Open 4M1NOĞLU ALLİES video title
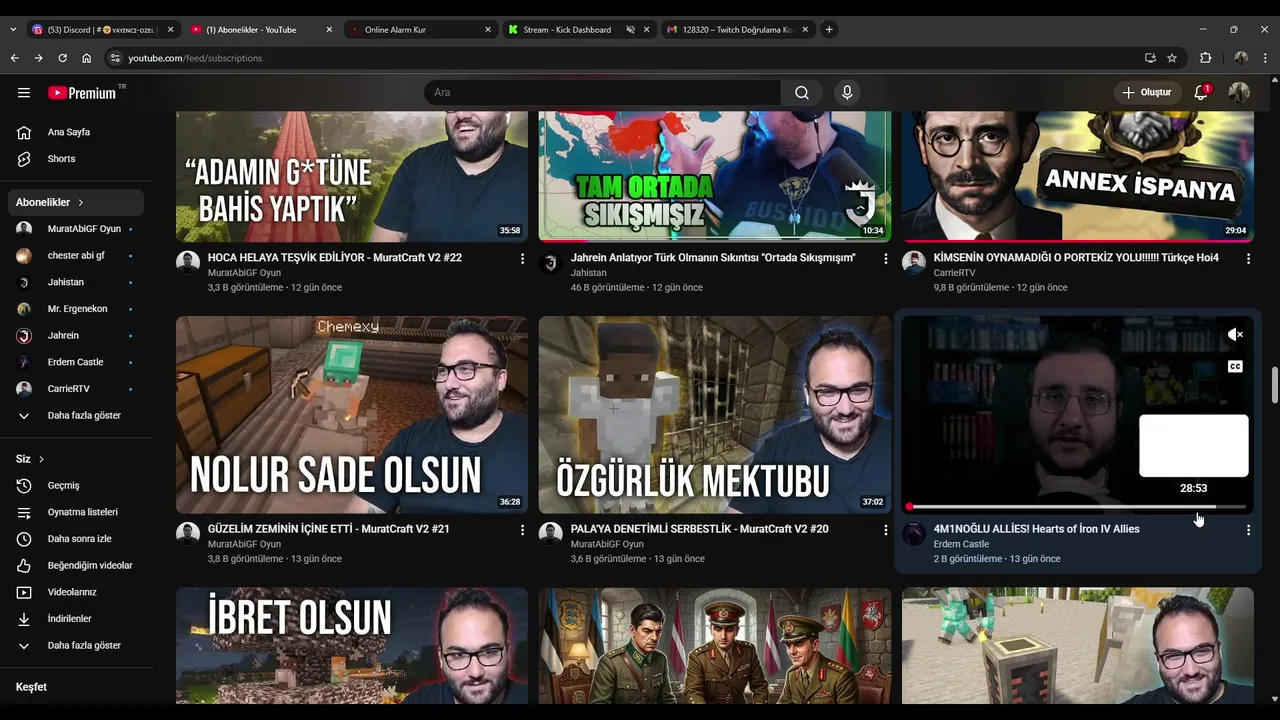The height and width of the screenshot is (720, 1280). tap(1036, 529)
